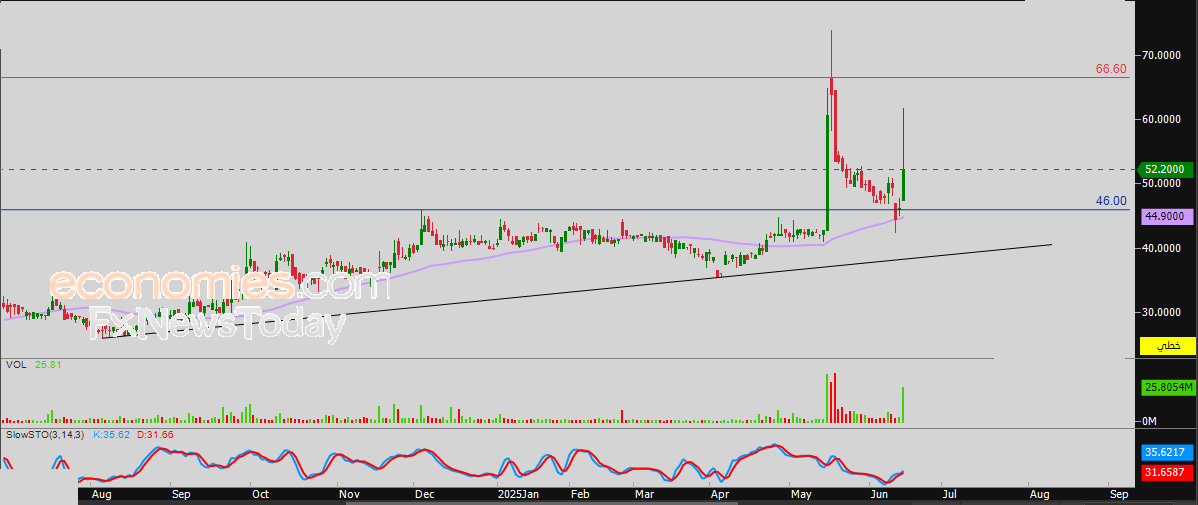This screenshot has width=1198, height=505.
Task: Click the 30.0000 price axis label
Action: tap(1162, 312)
